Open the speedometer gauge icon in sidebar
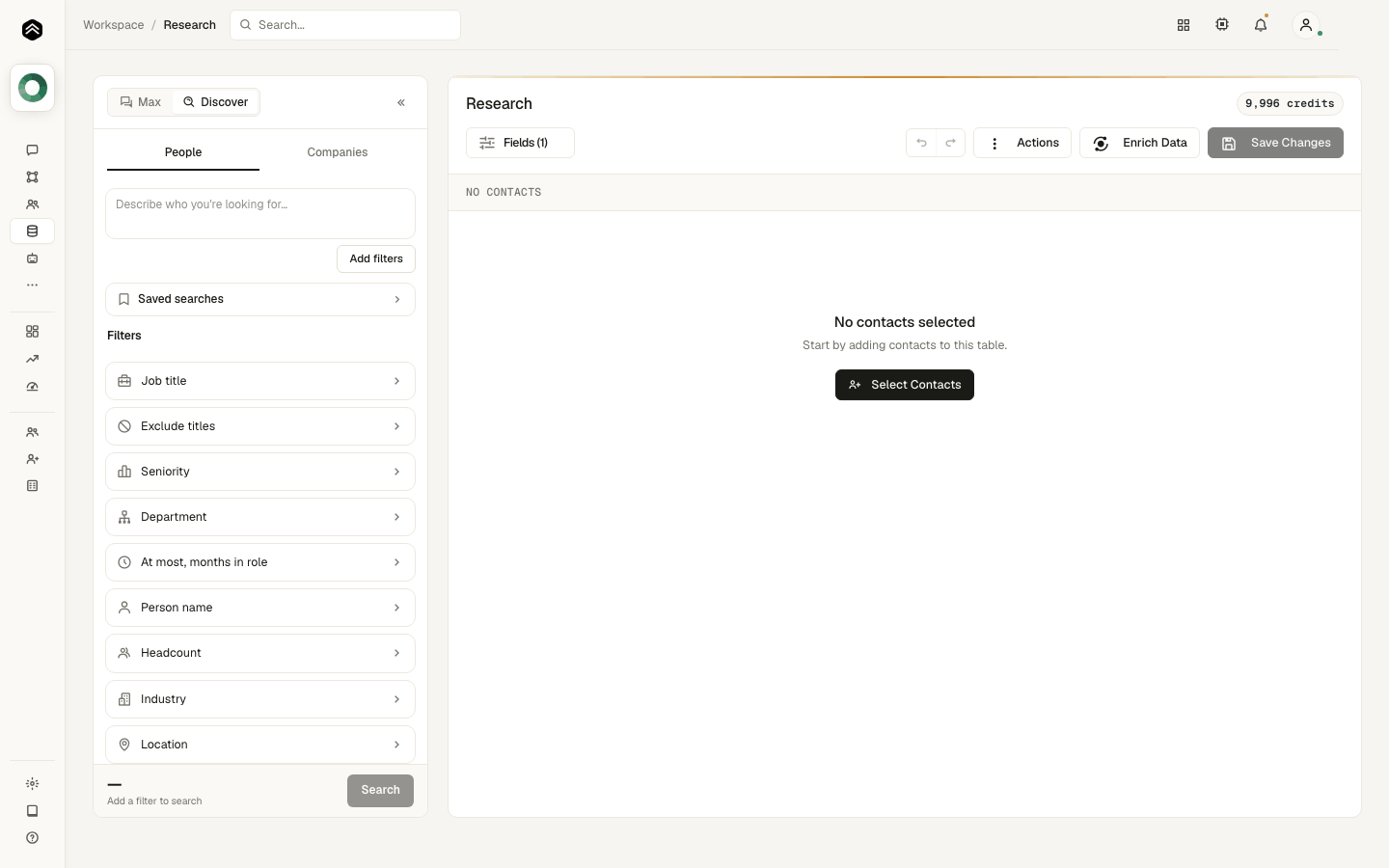The width and height of the screenshot is (1389, 868). [32, 387]
